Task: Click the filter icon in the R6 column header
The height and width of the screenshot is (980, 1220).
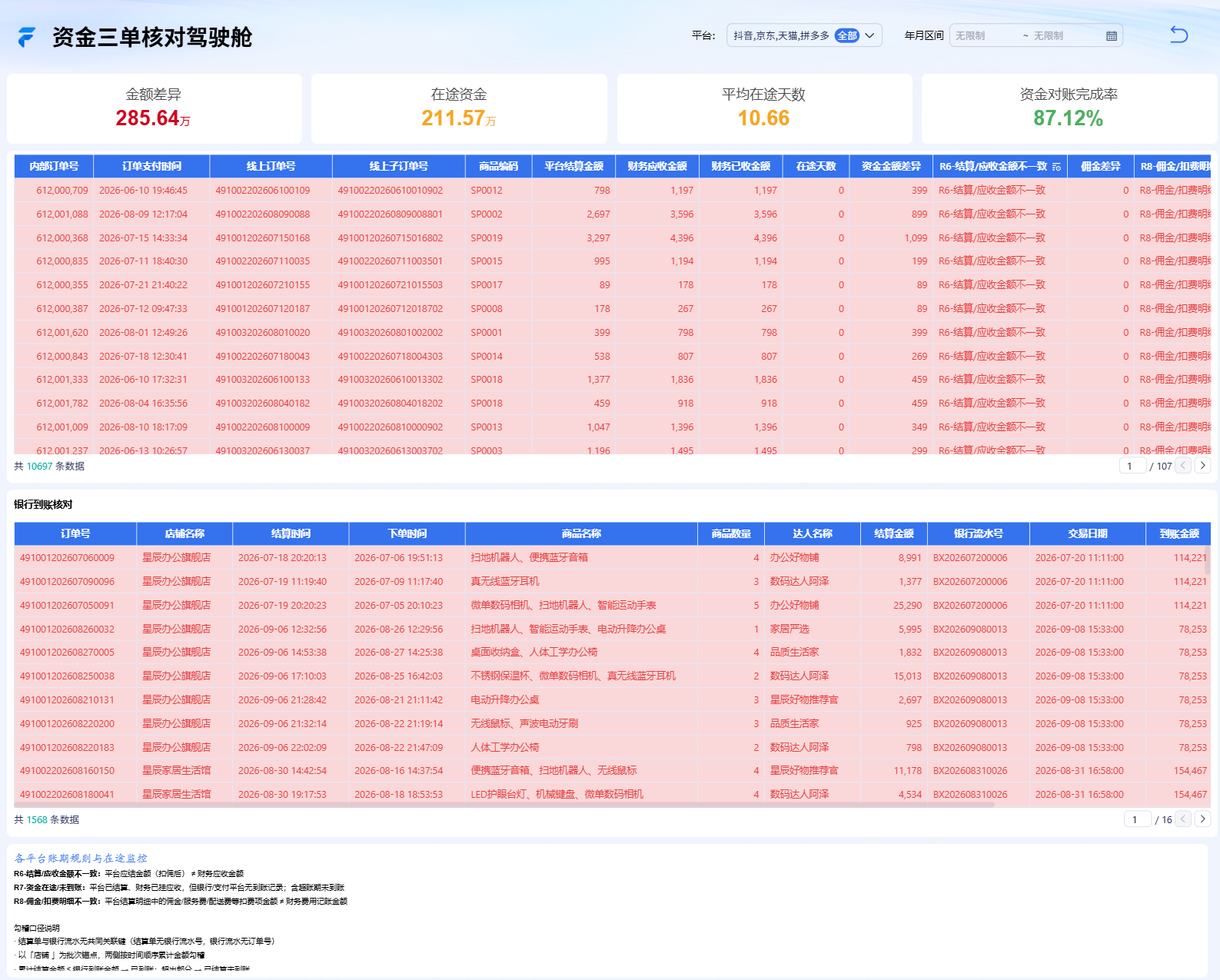Action: coord(1056,167)
